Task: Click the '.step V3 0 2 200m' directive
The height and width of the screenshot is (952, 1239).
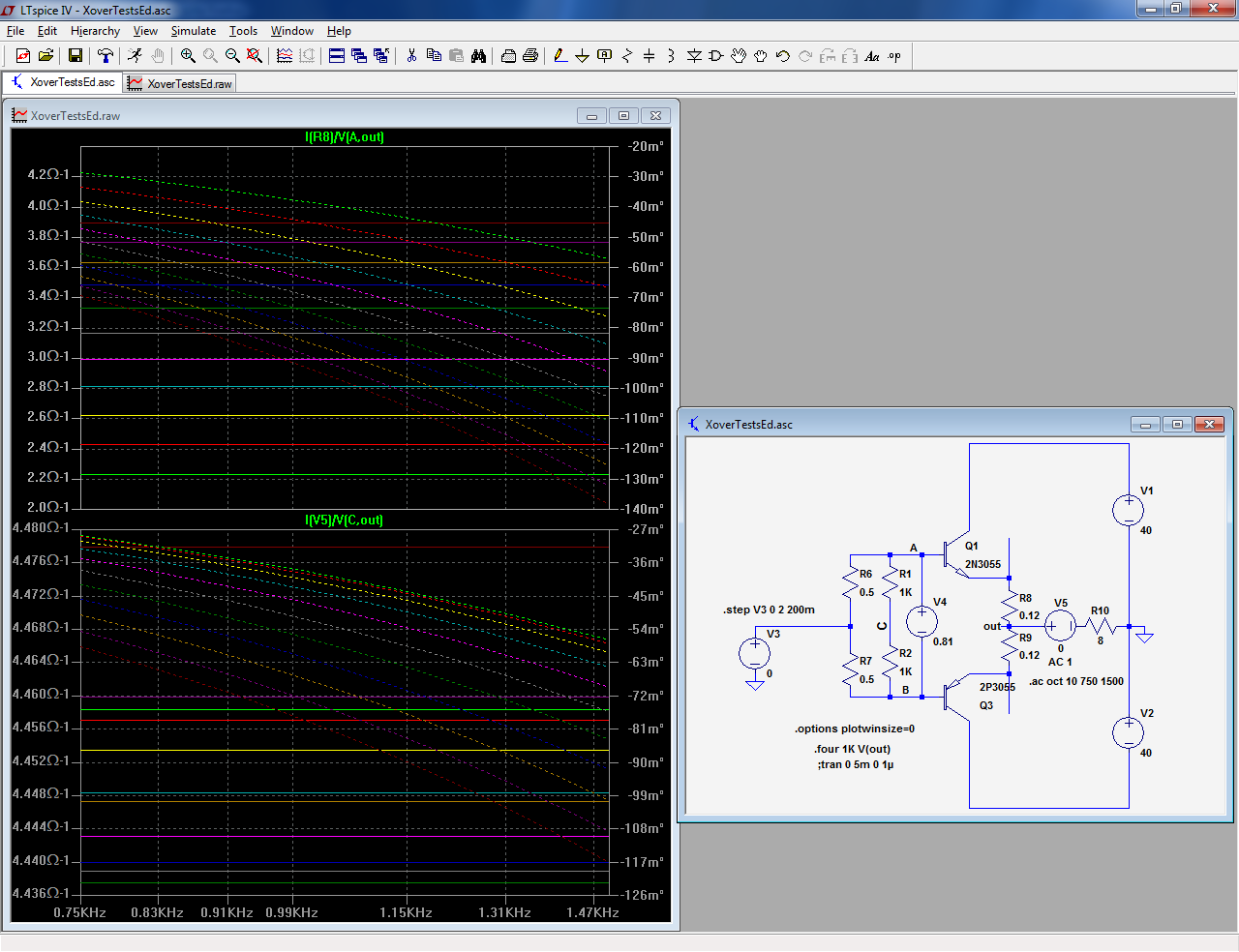Action: (769, 610)
